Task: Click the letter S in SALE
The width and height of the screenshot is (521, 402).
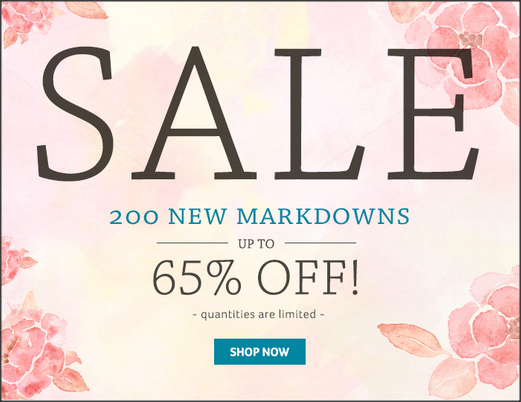Action: (74, 113)
